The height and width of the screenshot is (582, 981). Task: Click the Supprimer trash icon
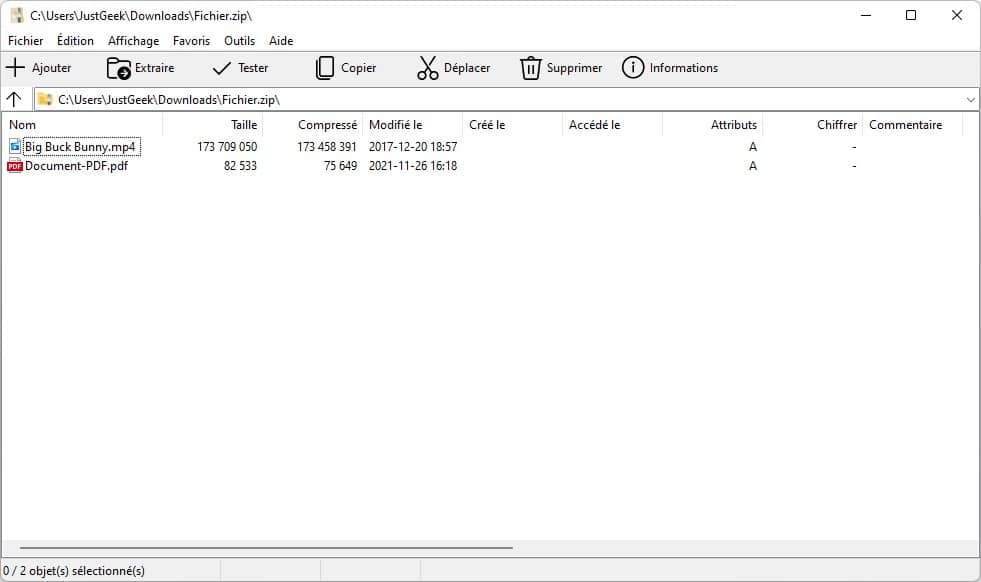pos(531,68)
